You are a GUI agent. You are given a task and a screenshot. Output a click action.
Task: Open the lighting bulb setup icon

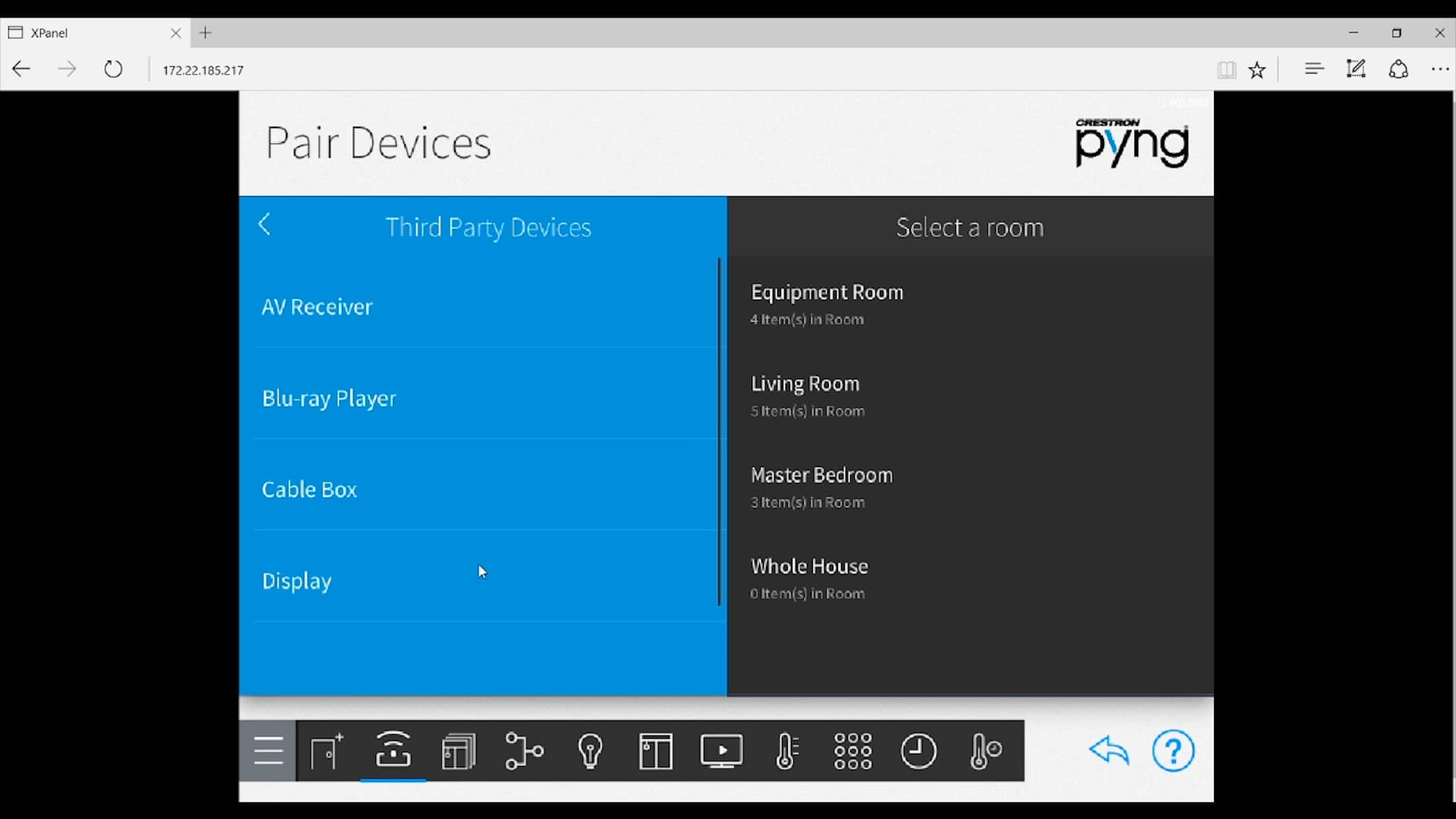(x=591, y=751)
